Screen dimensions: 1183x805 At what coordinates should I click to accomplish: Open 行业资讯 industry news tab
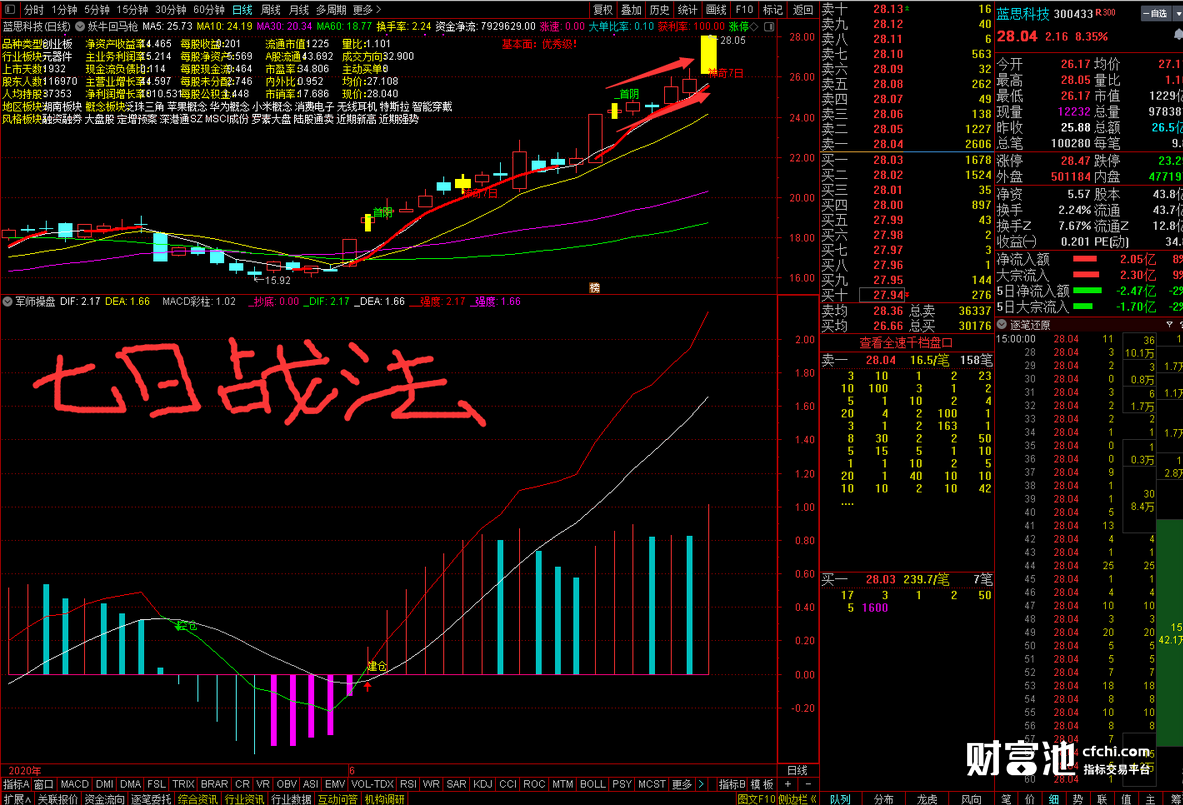(x=244, y=799)
